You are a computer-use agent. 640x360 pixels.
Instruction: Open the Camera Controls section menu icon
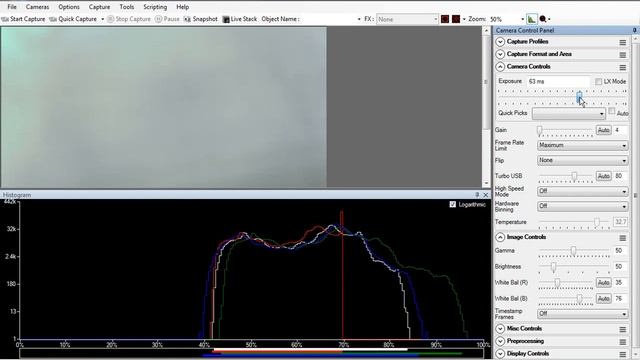(622, 67)
